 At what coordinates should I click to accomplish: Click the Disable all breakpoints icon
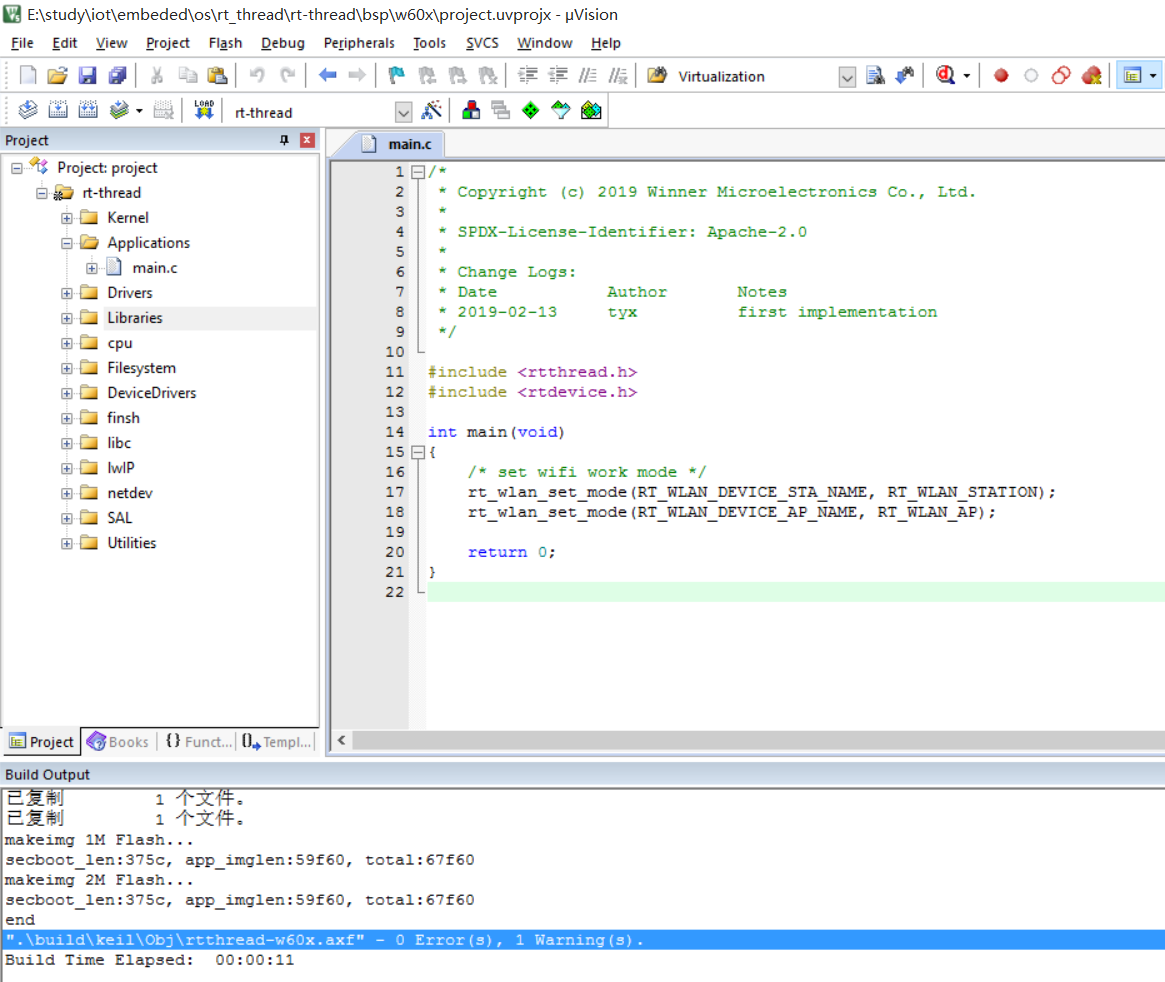point(1061,75)
